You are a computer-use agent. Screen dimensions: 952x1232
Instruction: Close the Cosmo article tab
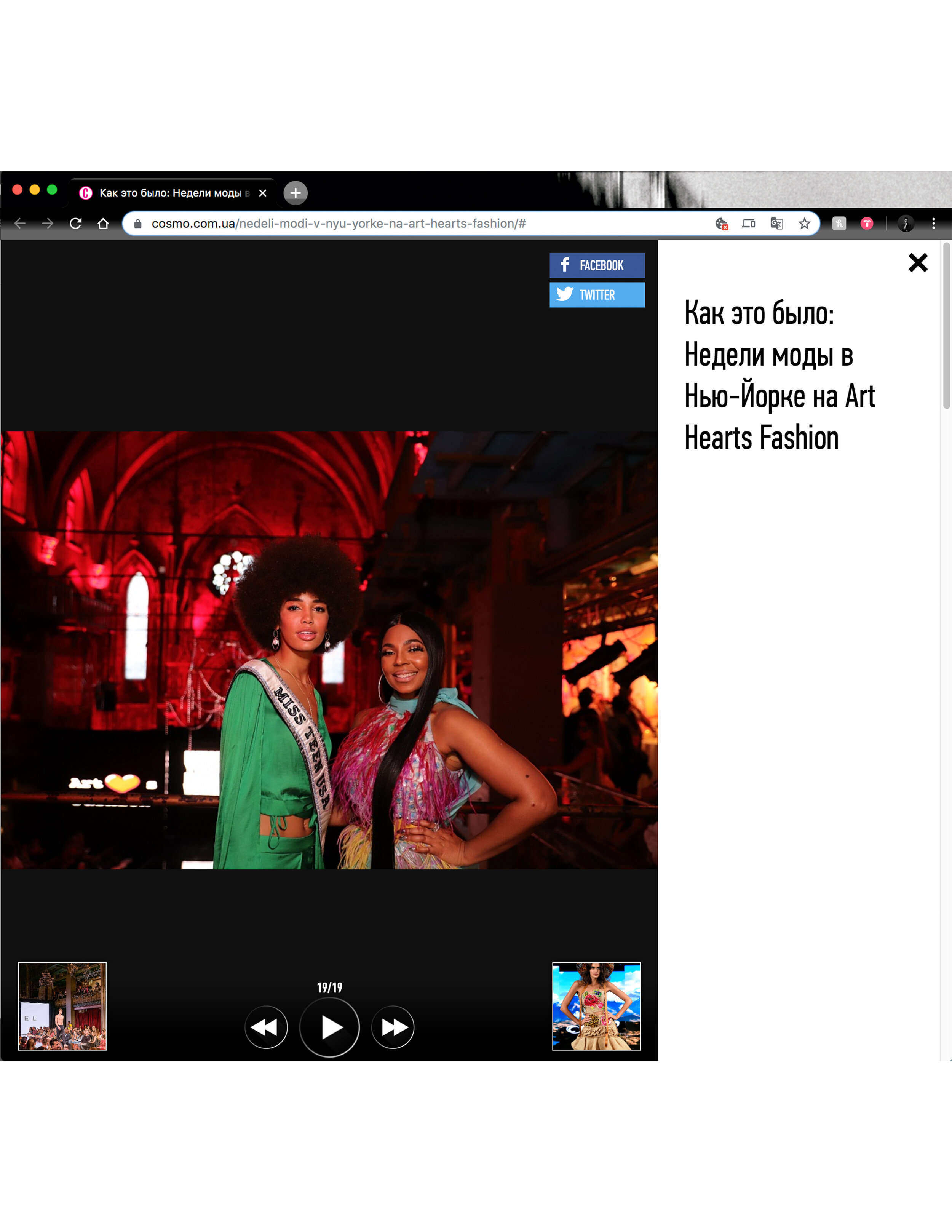click(262, 193)
